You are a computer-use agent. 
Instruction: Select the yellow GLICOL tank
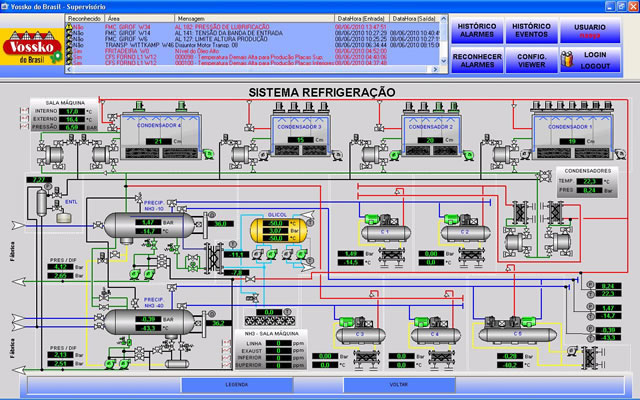(279, 231)
